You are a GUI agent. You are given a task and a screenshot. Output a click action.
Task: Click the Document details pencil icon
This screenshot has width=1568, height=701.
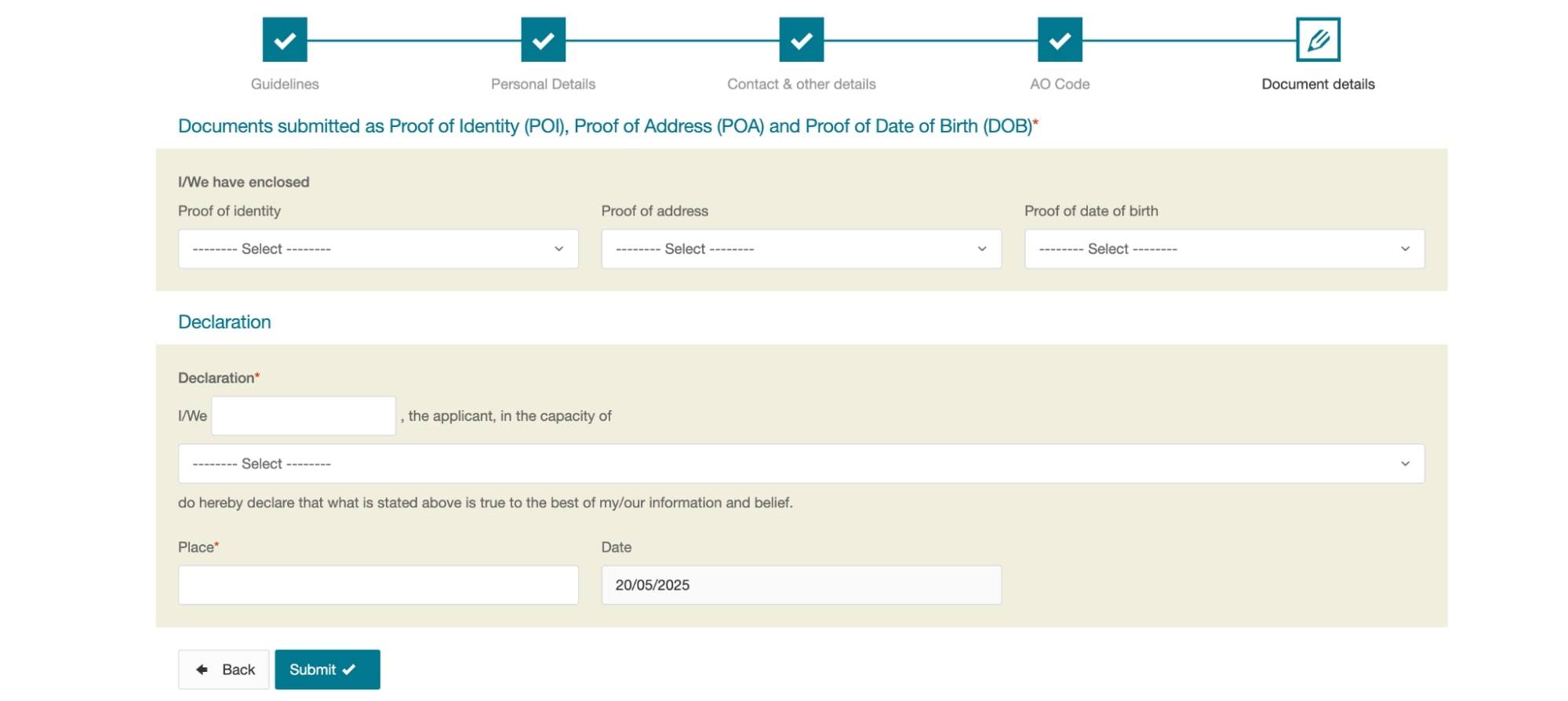[x=1318, y=39]
